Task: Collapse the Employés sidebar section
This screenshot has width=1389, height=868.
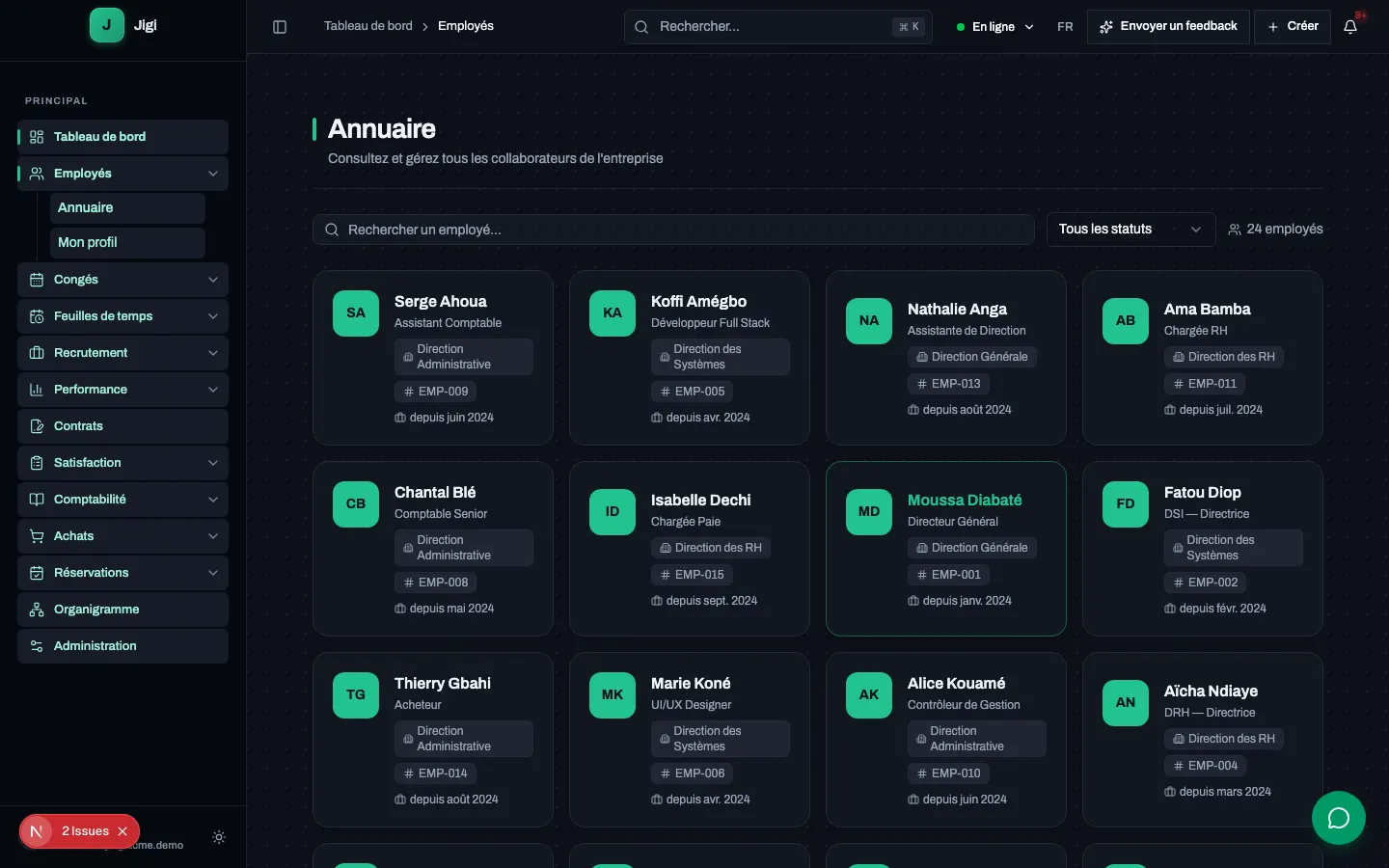Action: pos(123,174)
